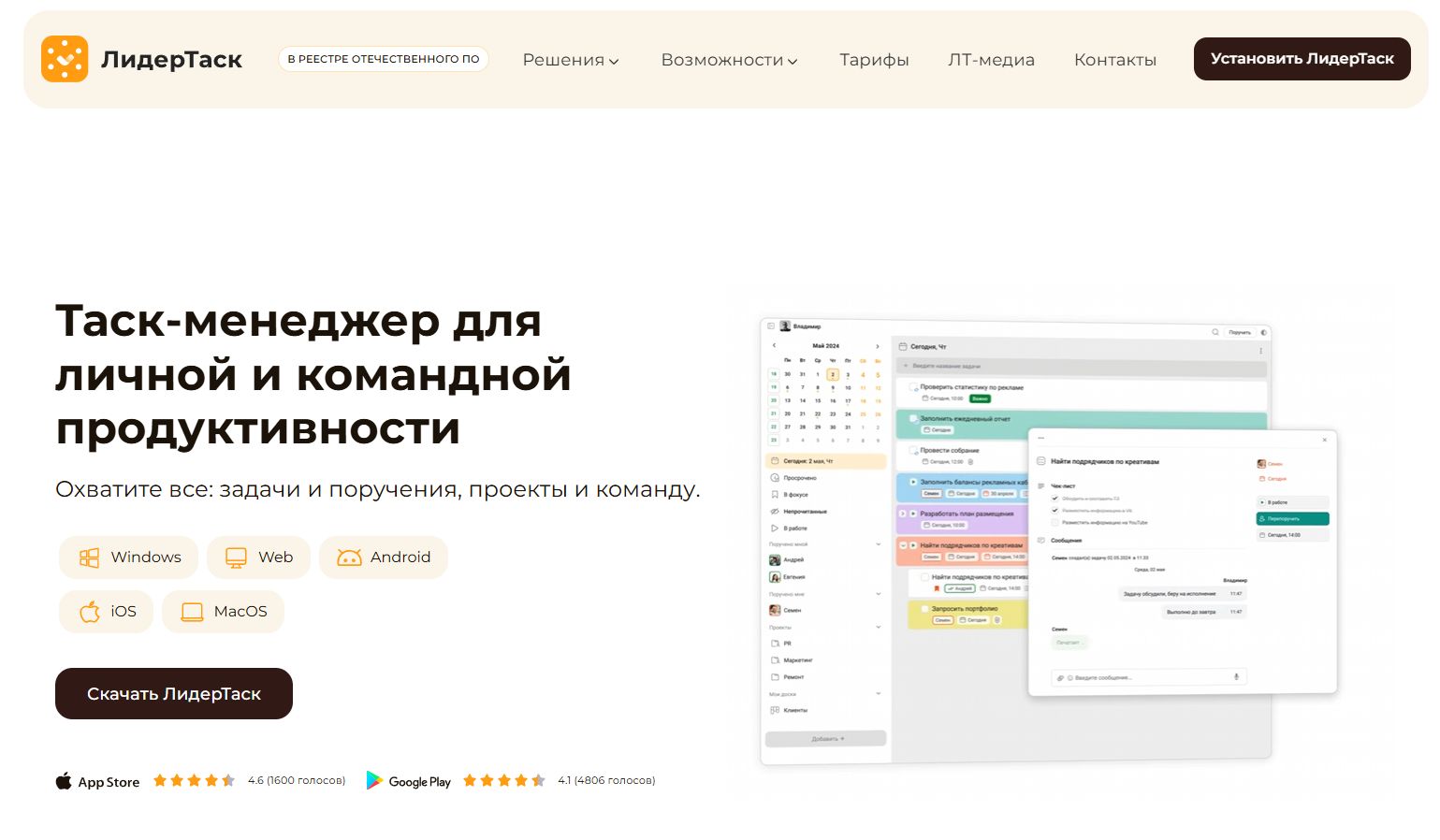This screenshot has width=1440, height=840.
Task: Open the App Store link
Action: point(97,781)
